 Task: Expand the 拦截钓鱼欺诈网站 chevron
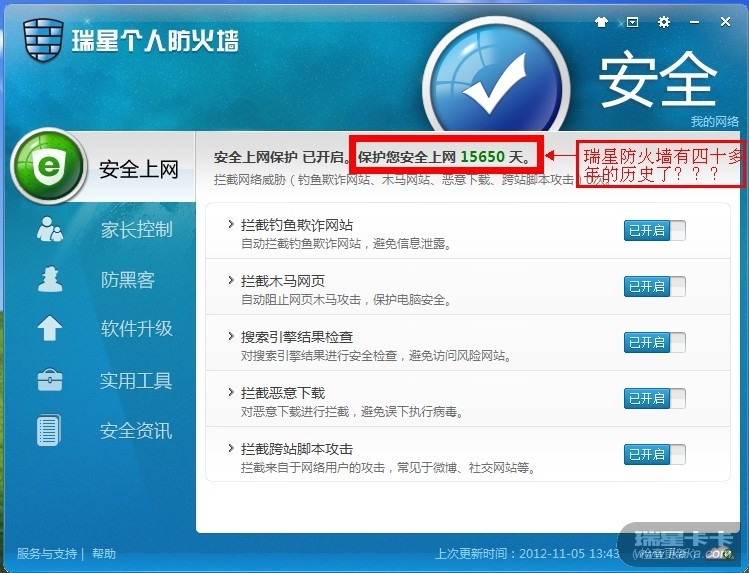[x=231, y=224]
